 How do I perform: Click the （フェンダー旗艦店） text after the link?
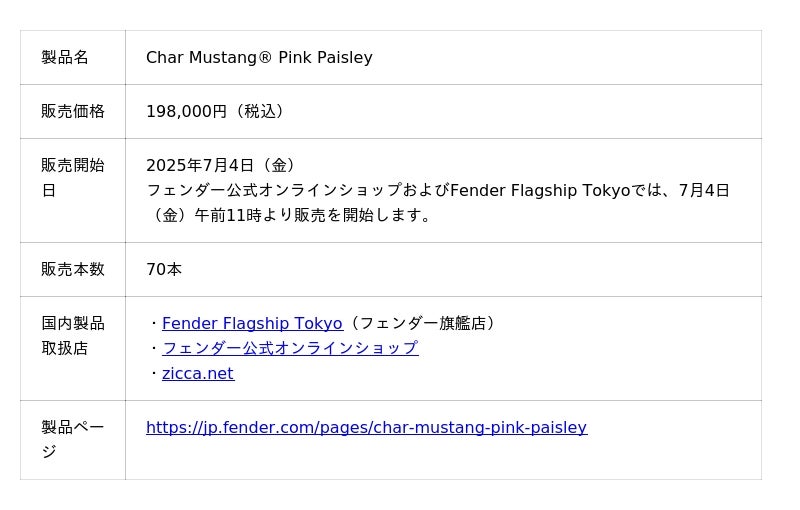(x=423, y=323)
